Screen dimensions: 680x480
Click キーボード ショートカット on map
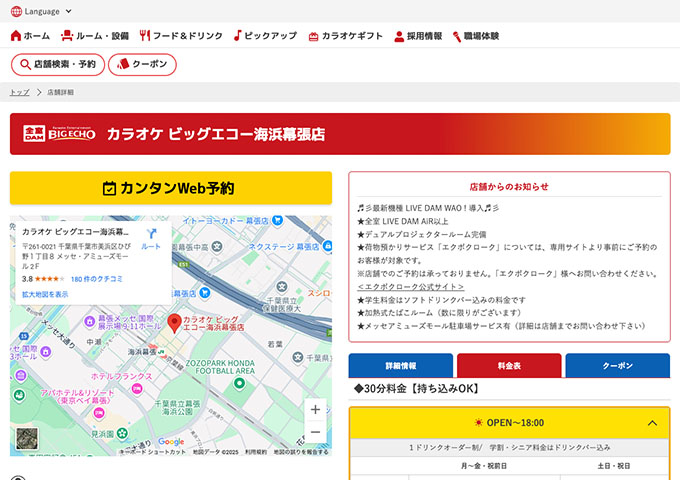coord(152,452)
